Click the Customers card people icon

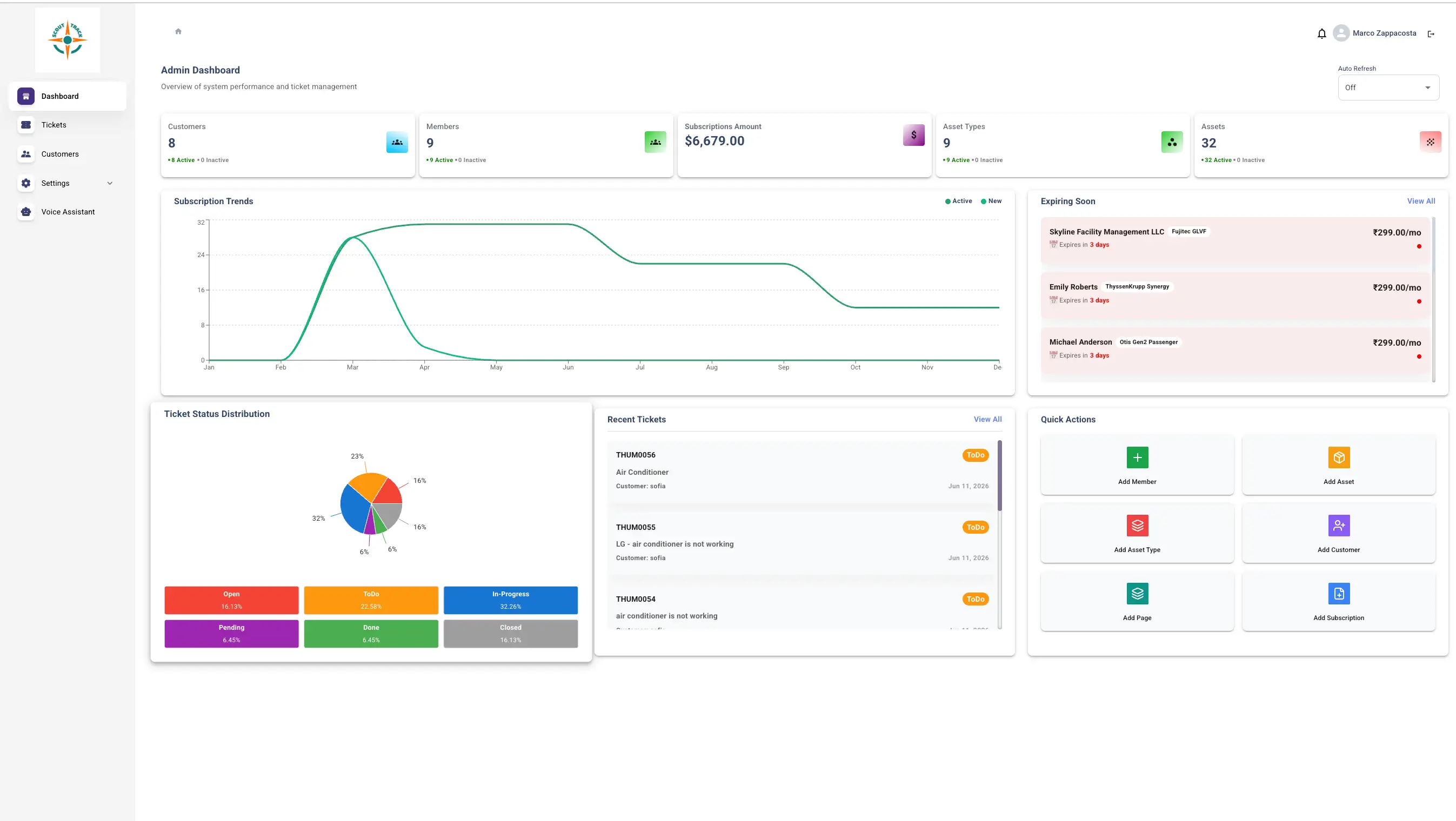(397, 142)
